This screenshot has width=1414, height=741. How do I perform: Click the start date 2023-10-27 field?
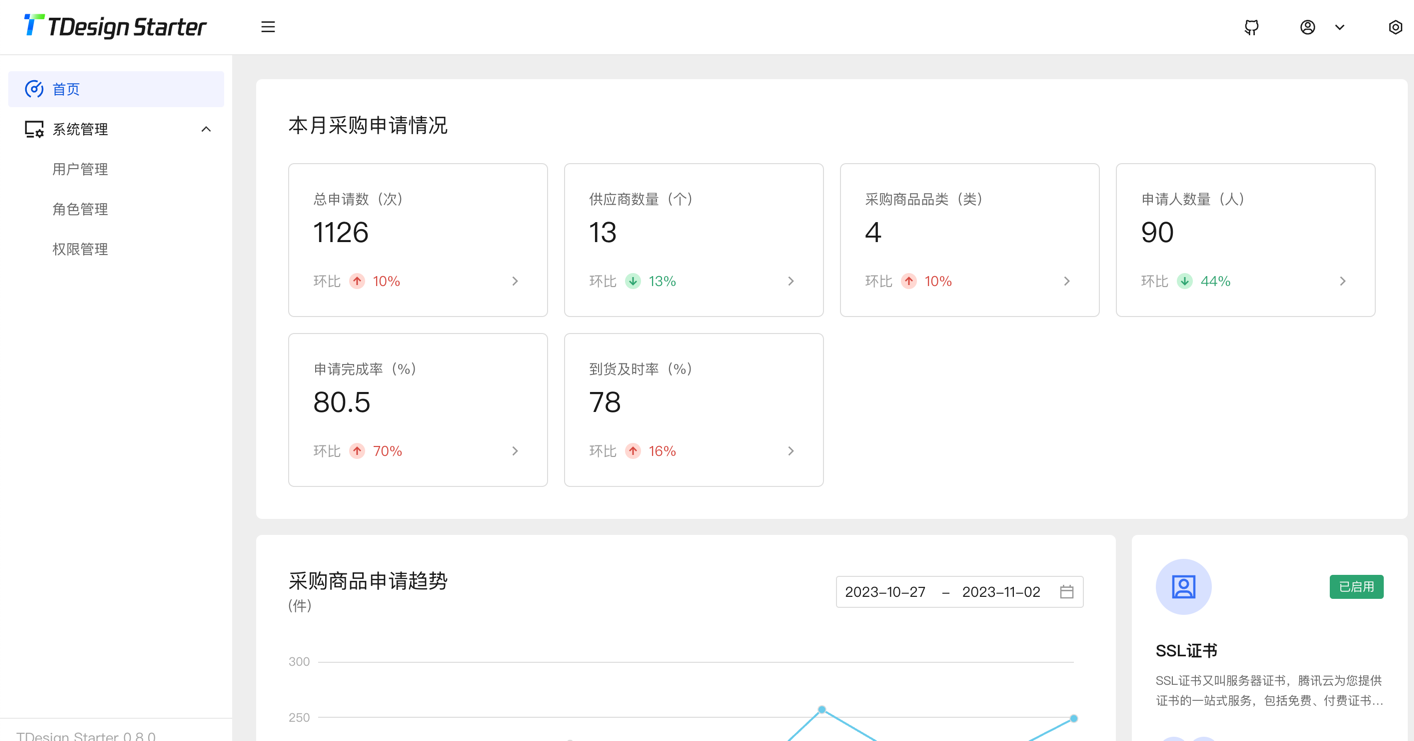point(885,592)
